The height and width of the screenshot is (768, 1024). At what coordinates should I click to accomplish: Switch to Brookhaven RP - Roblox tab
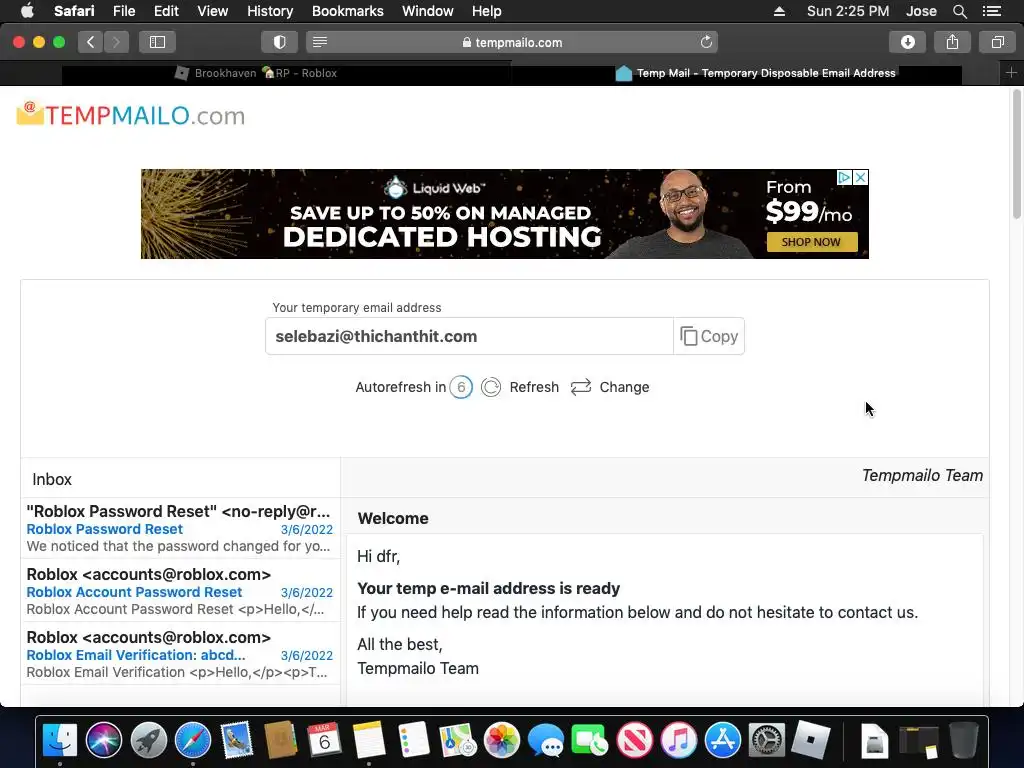tap(256, 73)
